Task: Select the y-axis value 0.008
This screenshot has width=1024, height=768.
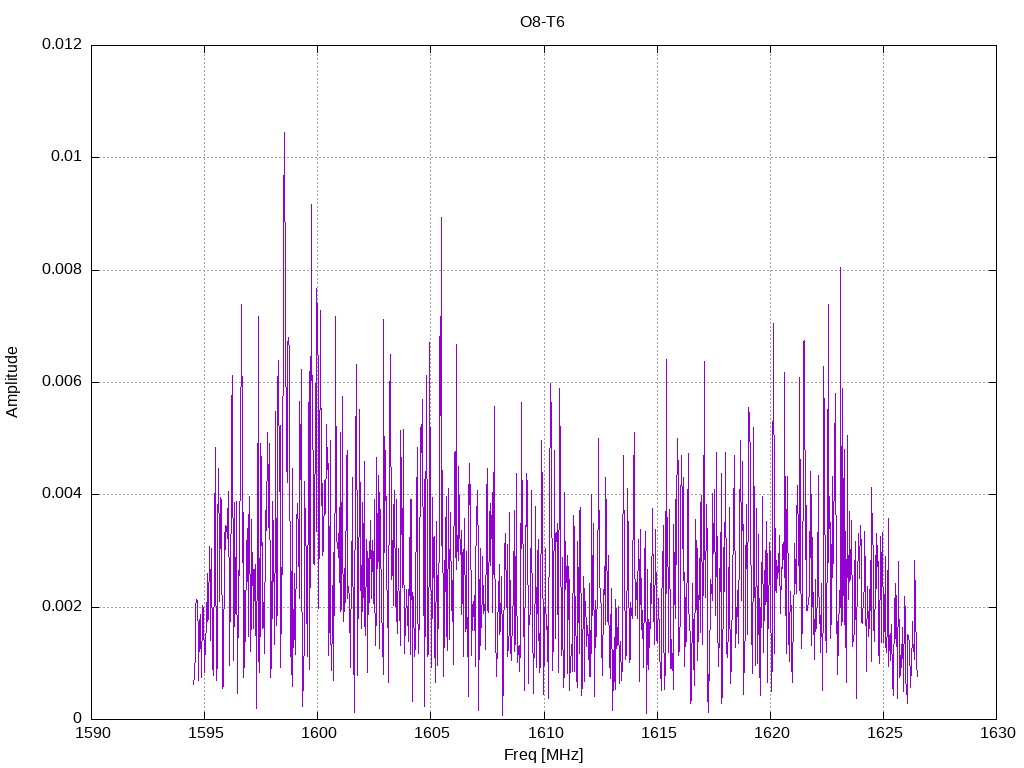Action: pos(62,270)
